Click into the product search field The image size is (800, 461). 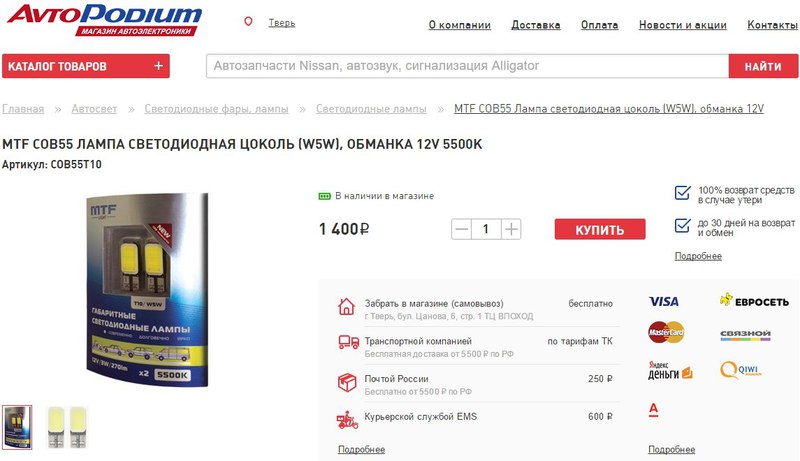point(467,66)
